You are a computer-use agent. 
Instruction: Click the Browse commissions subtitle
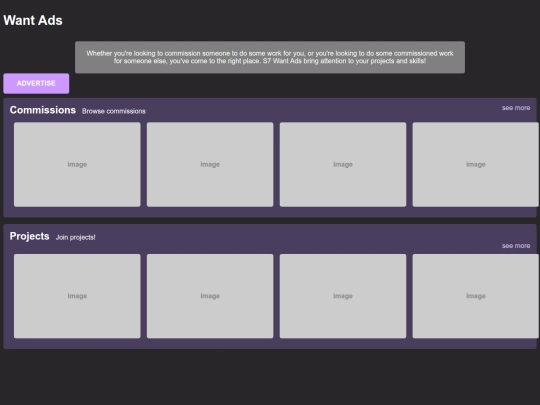coord(114,111)
